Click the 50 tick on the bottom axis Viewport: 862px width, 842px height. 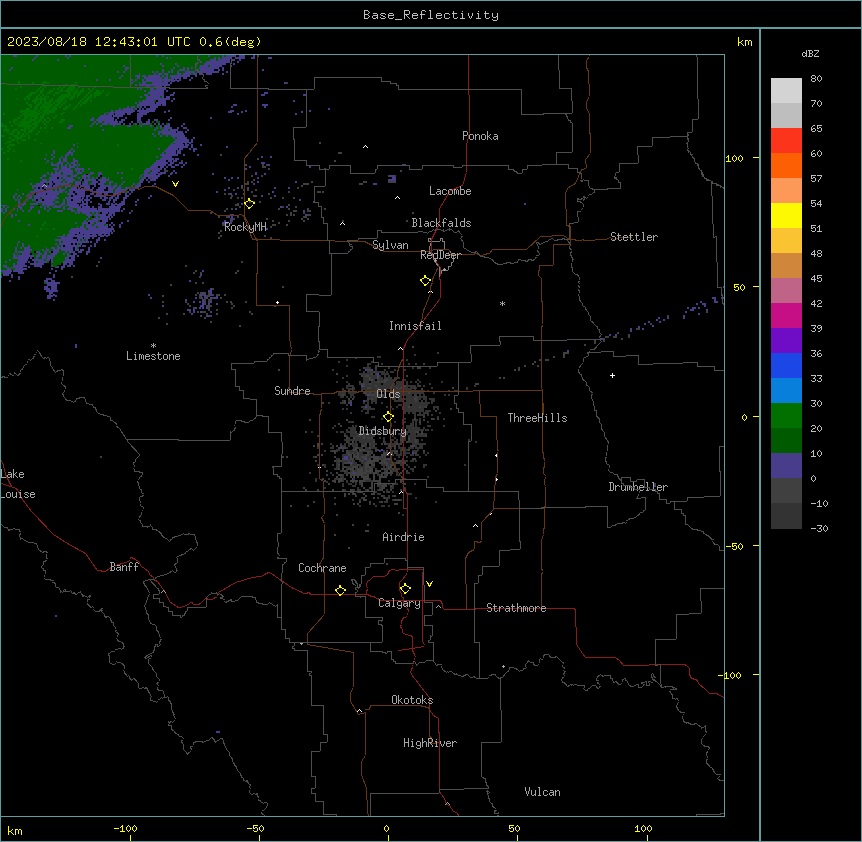514,829
